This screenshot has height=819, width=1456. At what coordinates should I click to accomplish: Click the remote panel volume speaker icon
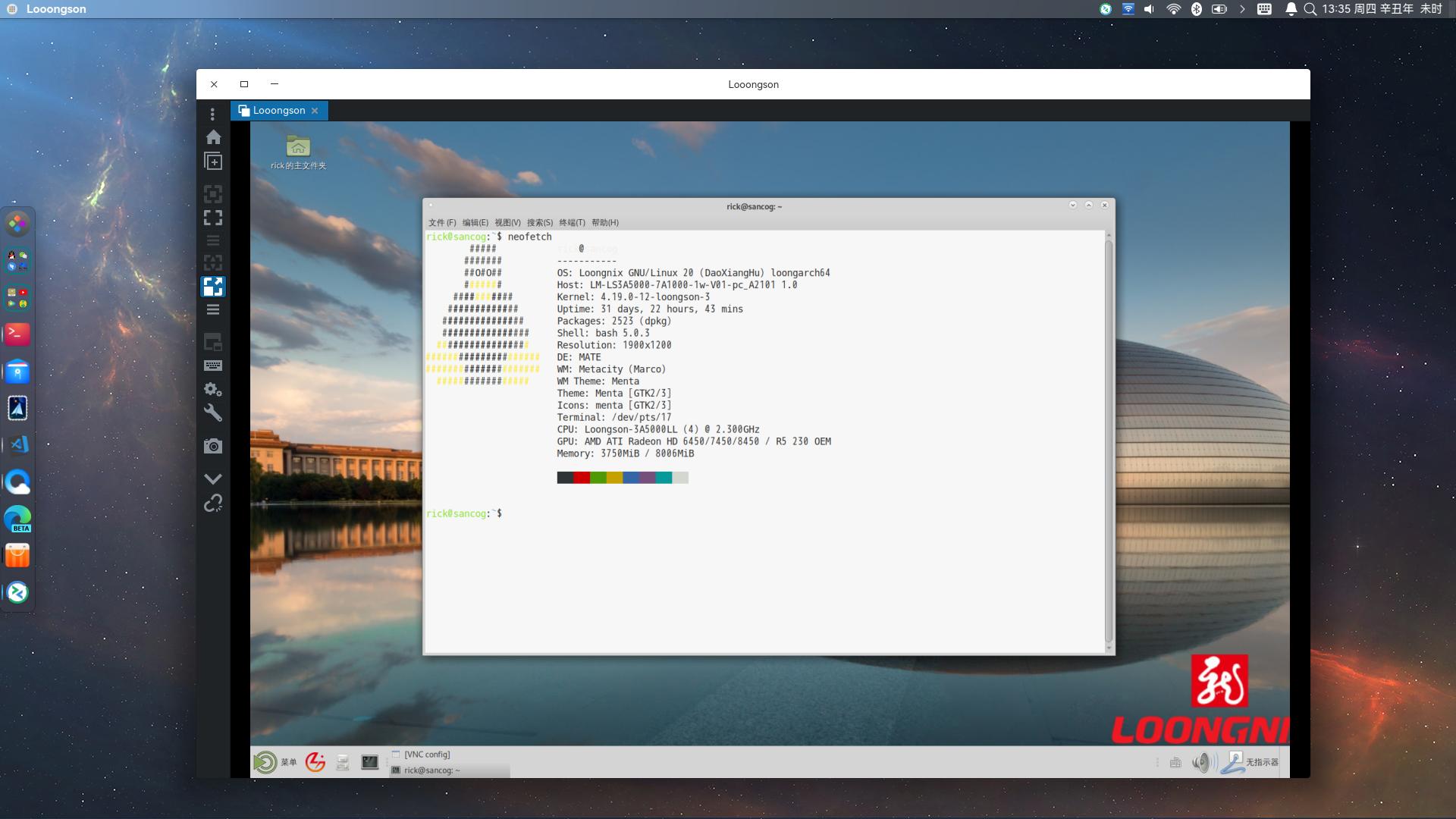1200,762
